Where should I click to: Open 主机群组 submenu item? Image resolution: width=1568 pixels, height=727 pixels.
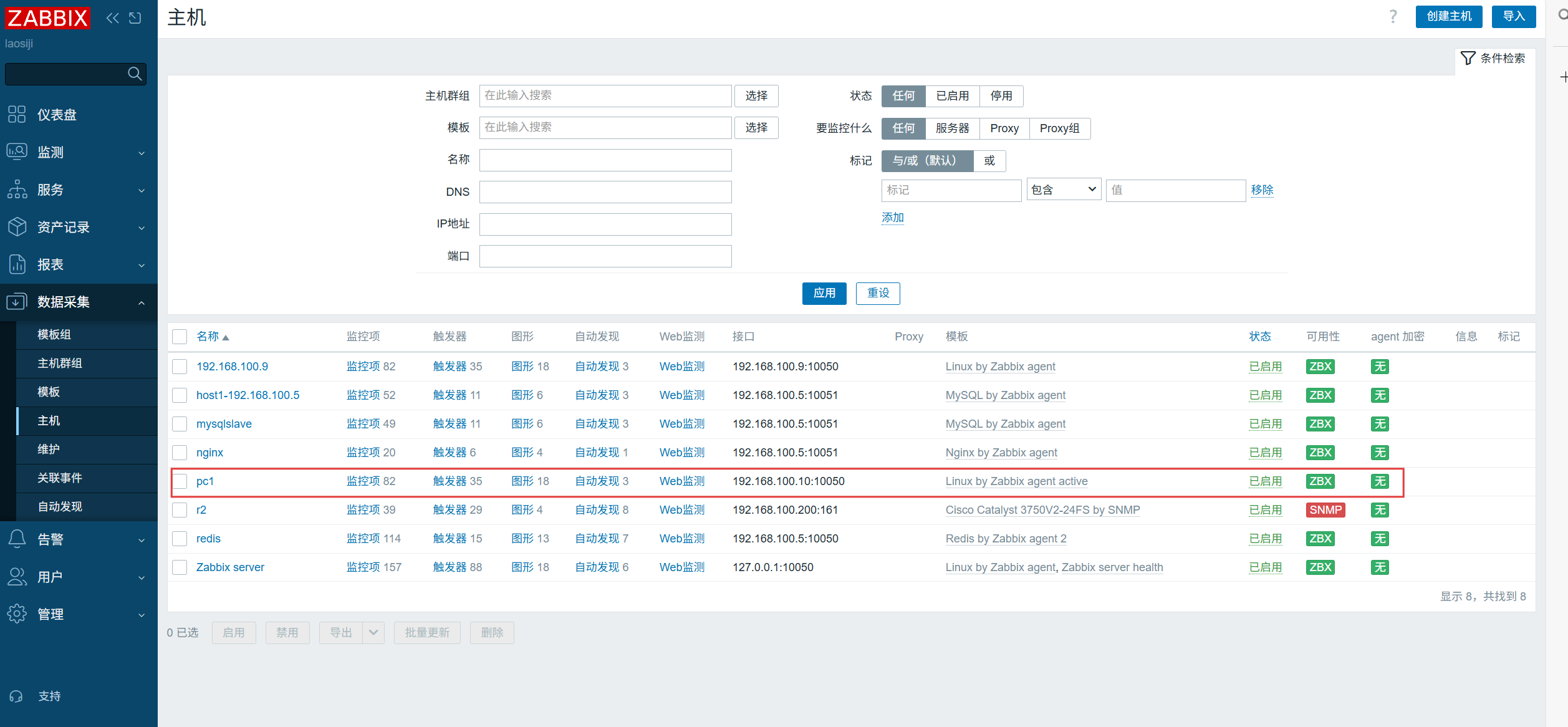(x=87, y=363)
